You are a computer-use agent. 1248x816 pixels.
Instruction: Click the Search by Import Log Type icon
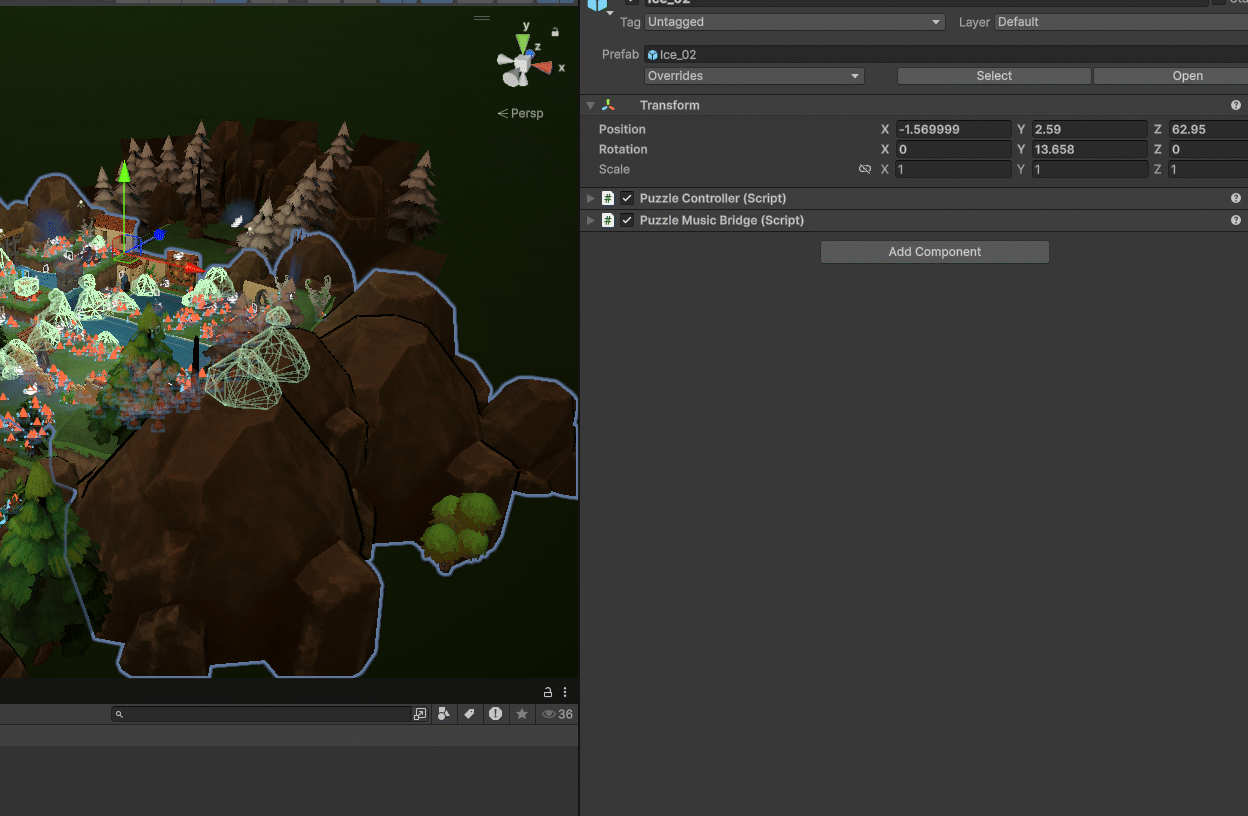(x=495, y=714)
